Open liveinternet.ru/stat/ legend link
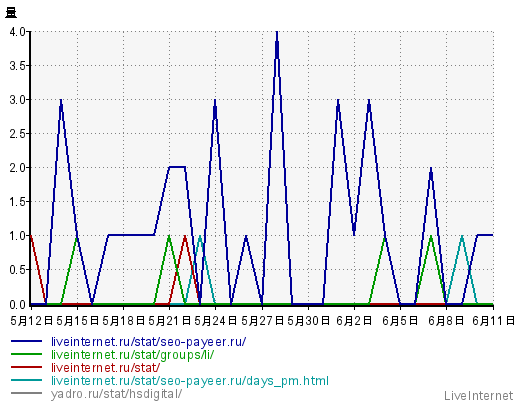 click(x=105, y=368)
